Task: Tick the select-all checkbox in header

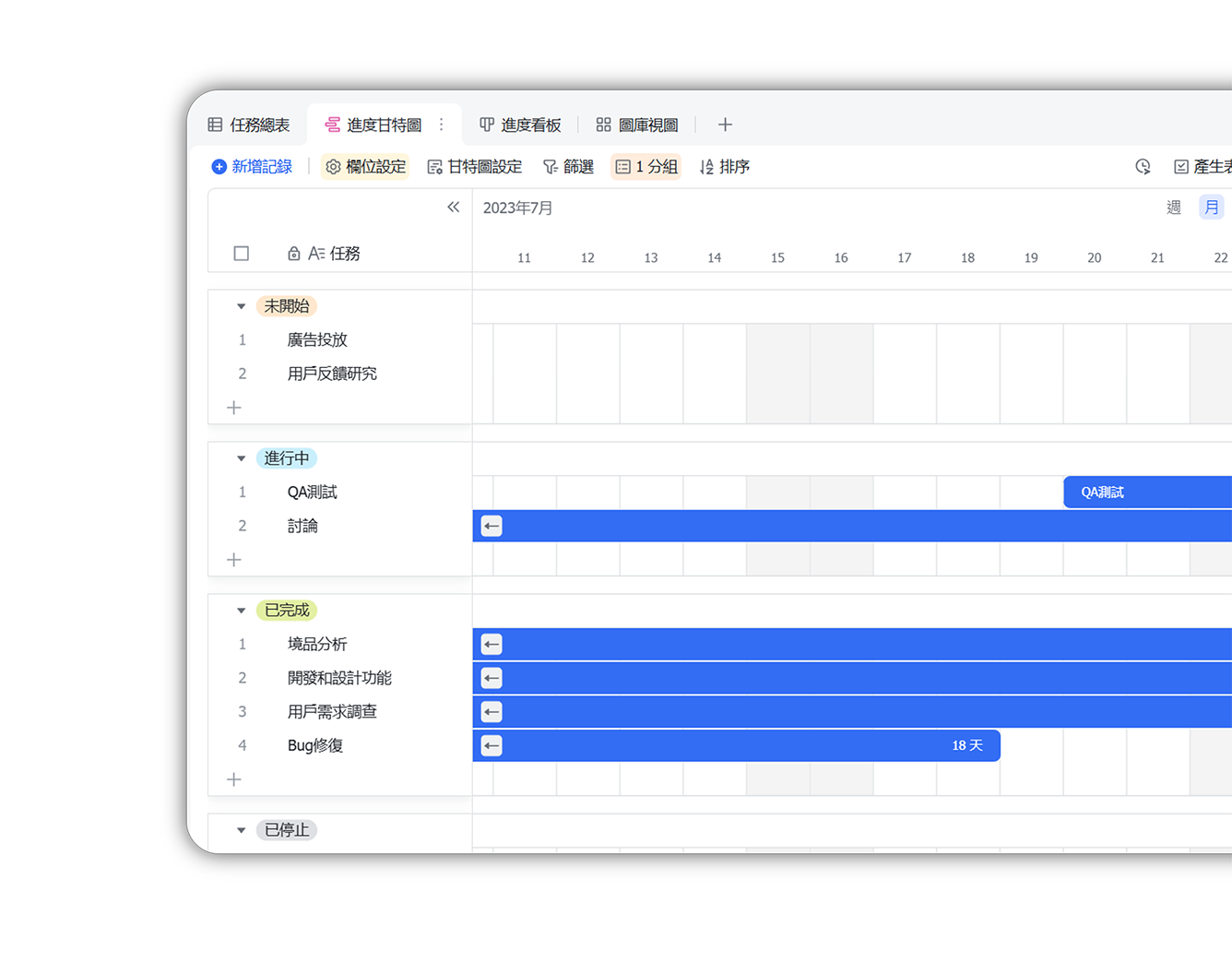Action: 242,254
